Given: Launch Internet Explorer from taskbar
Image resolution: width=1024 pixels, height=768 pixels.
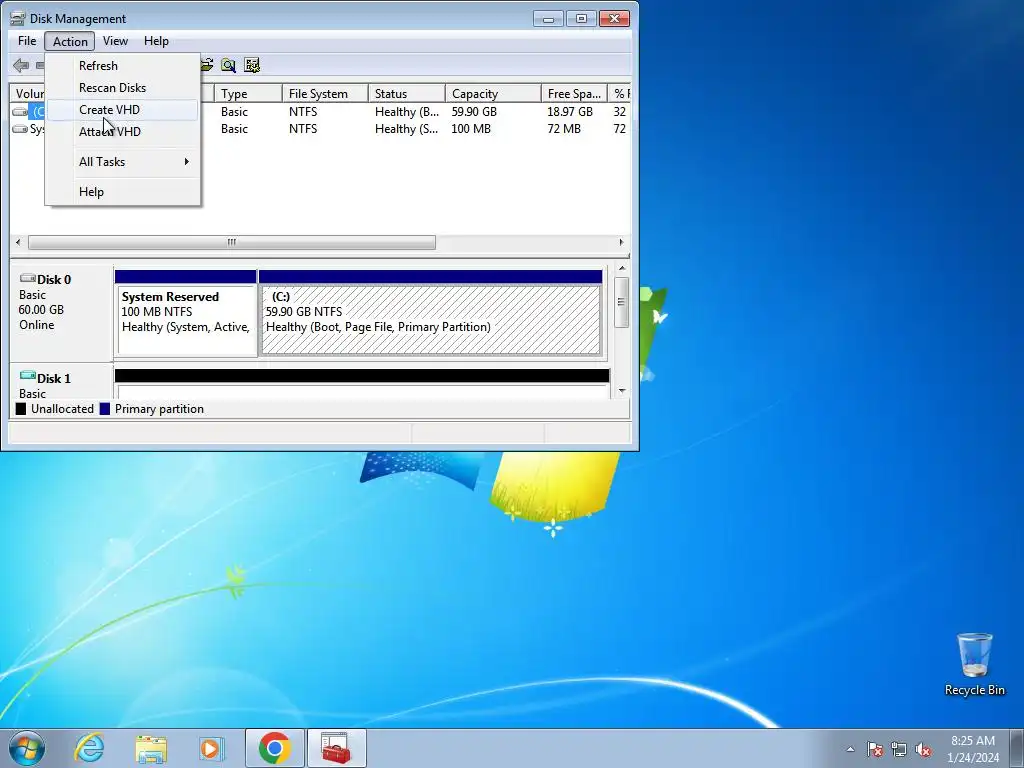Looking at the screenshot, I should tap(89, 748).
